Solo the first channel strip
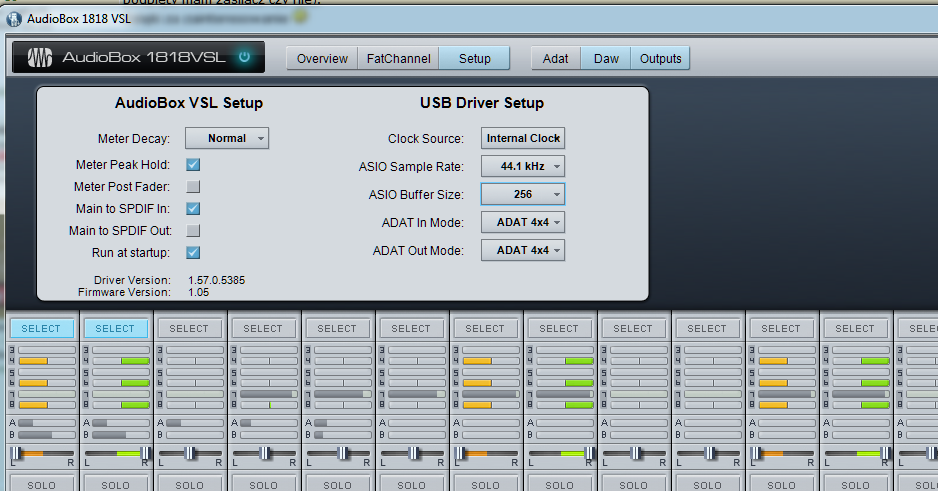Screen dimensions: 940x492 (41, 484)
